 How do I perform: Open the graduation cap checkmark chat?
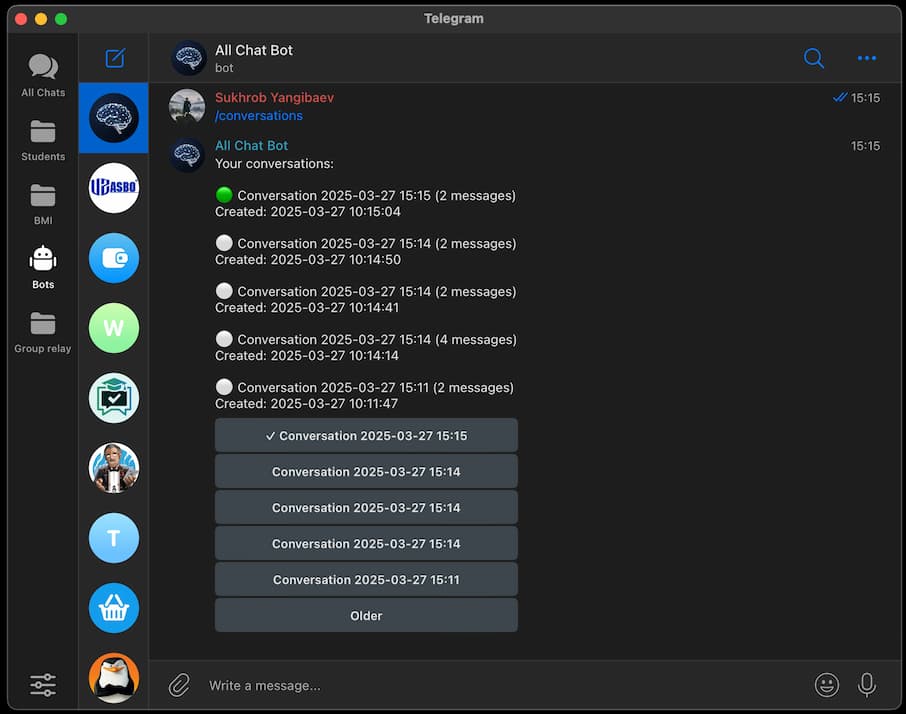click(113, 397)
